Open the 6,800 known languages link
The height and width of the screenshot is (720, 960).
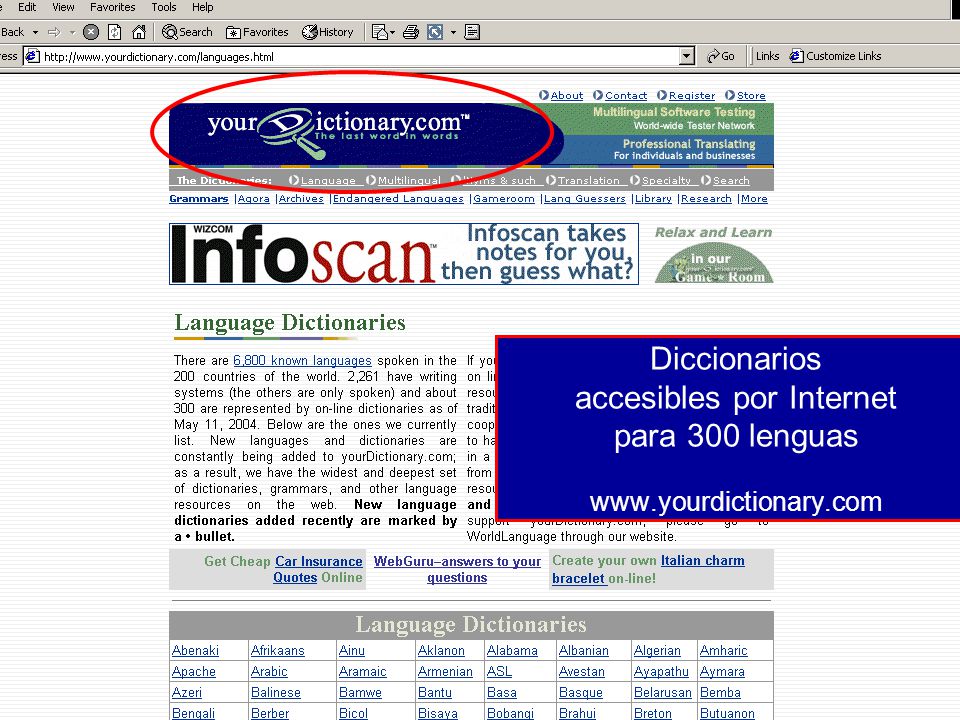(302, 361)
